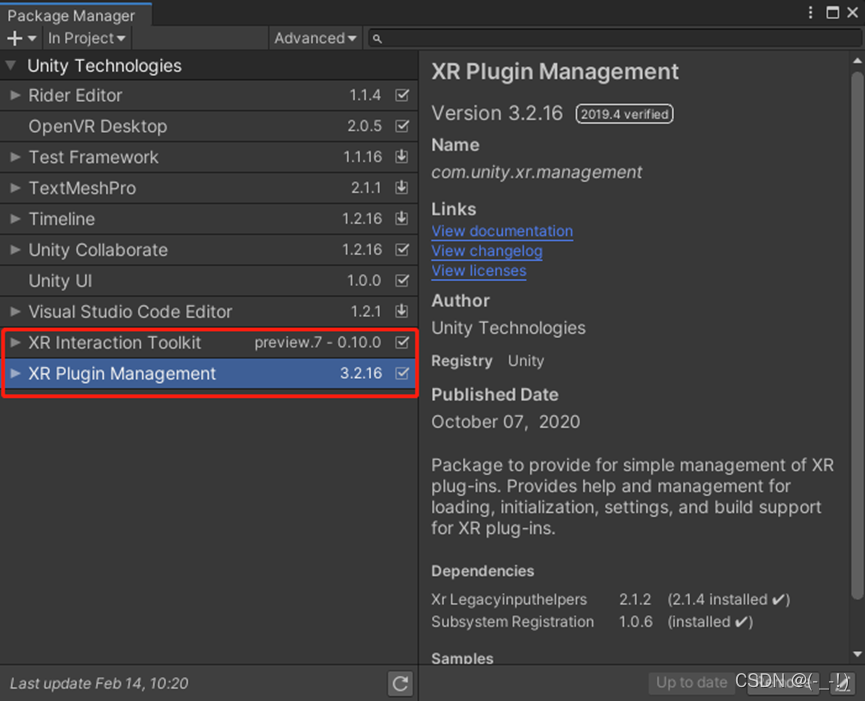Open the Advanced dropdown menu
Image resolution: width=865 pixels, height=701 pixels.
315,38
